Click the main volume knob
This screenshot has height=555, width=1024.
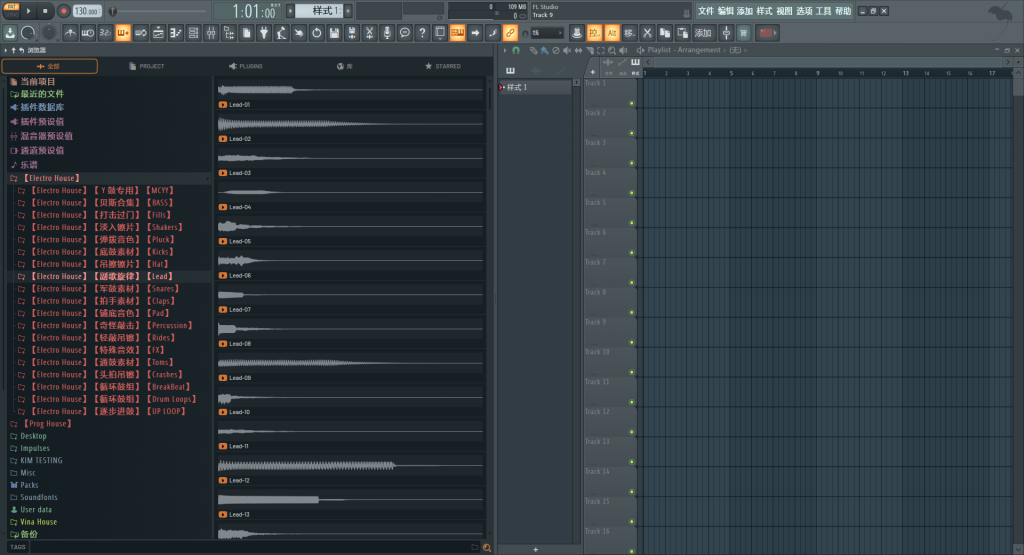coord(27,33)
